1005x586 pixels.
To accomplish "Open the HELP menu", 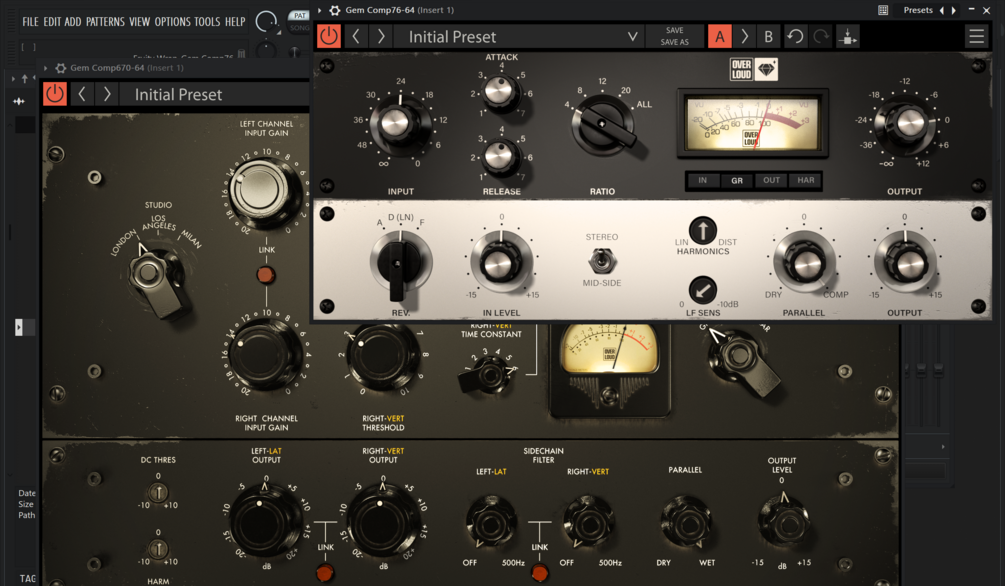I will click(x=235, y=22).
